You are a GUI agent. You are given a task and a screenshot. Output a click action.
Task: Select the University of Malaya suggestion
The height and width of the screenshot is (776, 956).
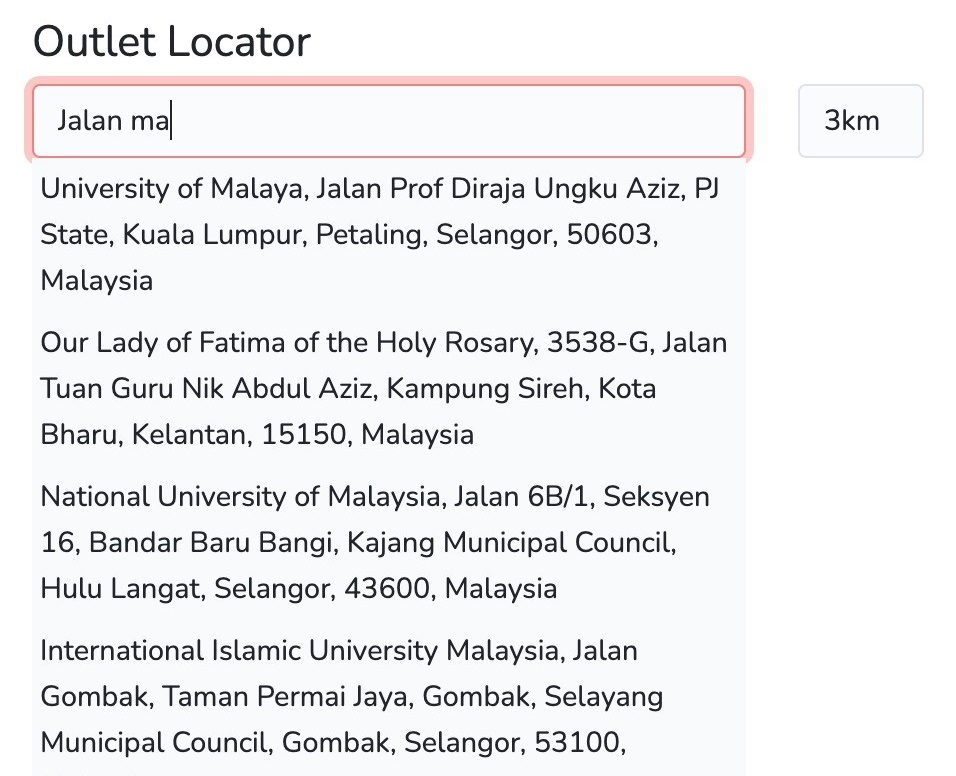389,235
